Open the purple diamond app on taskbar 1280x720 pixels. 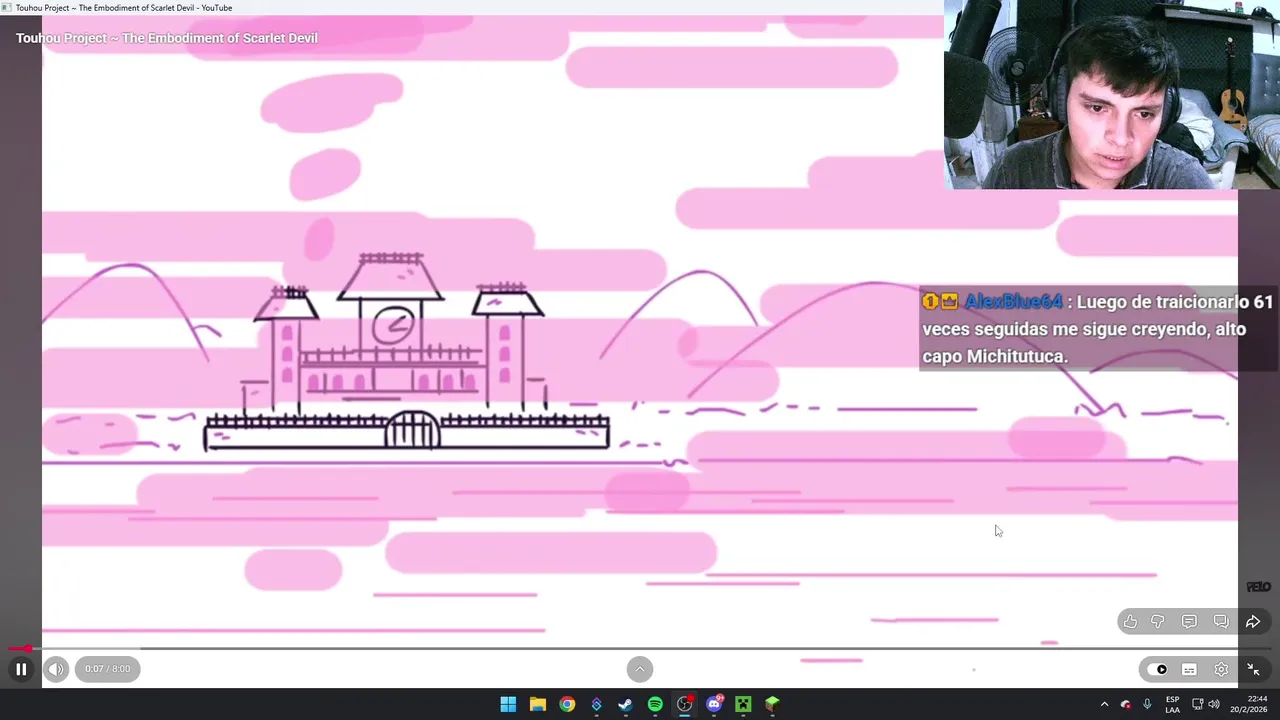click(596, 704)
